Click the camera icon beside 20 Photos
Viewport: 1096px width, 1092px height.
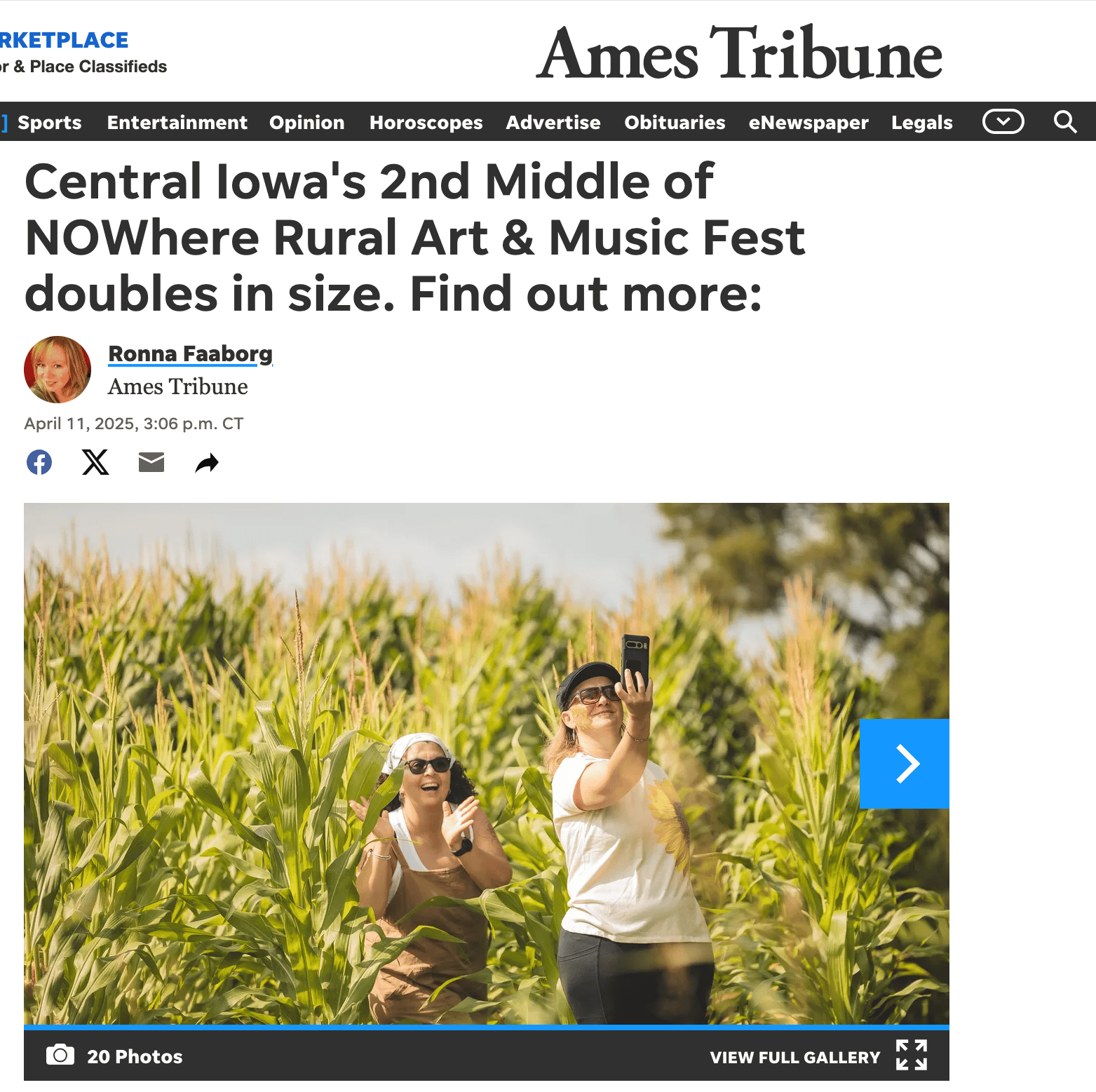click(x=60, y=1054)
